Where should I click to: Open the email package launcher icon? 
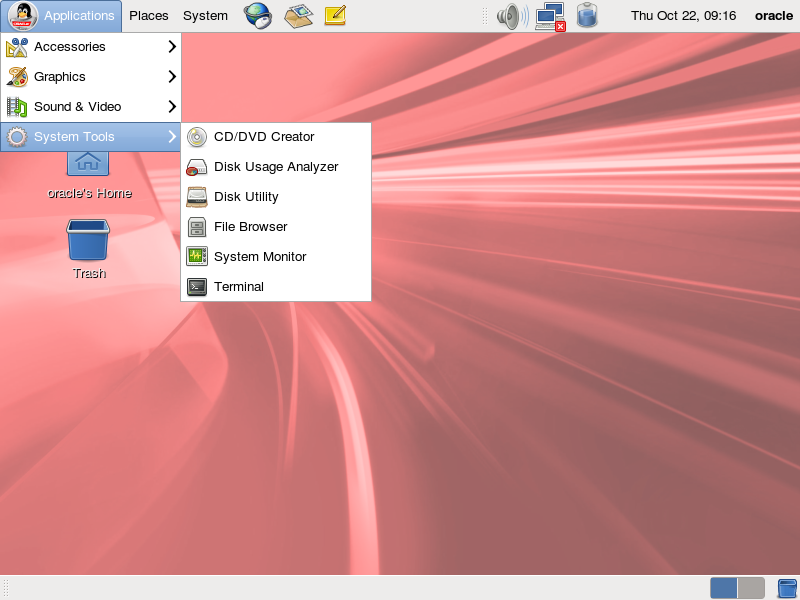pos(298,15)
